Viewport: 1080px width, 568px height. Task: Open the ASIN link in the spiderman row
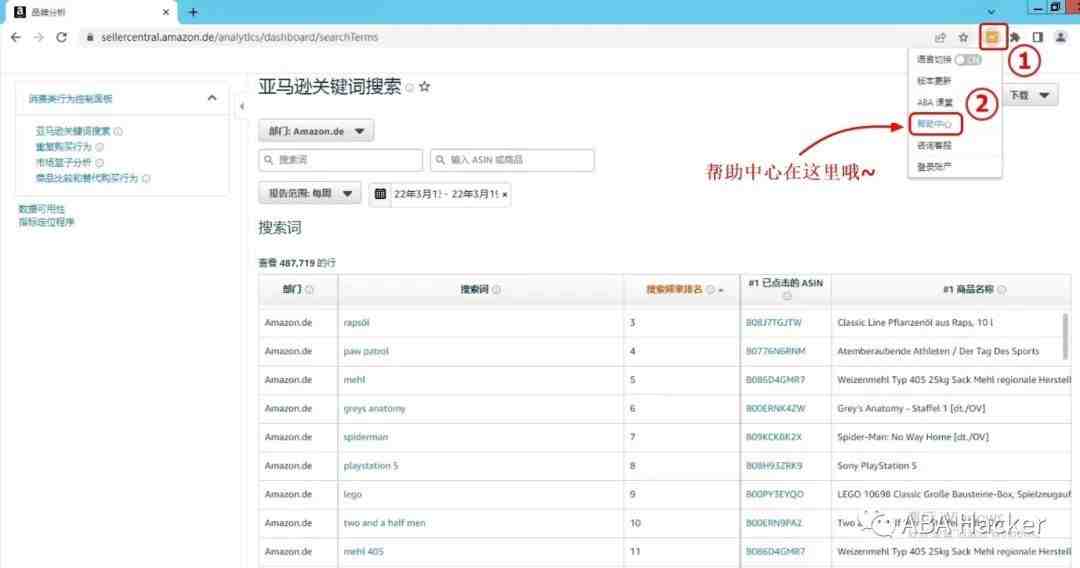coord(773,437)
